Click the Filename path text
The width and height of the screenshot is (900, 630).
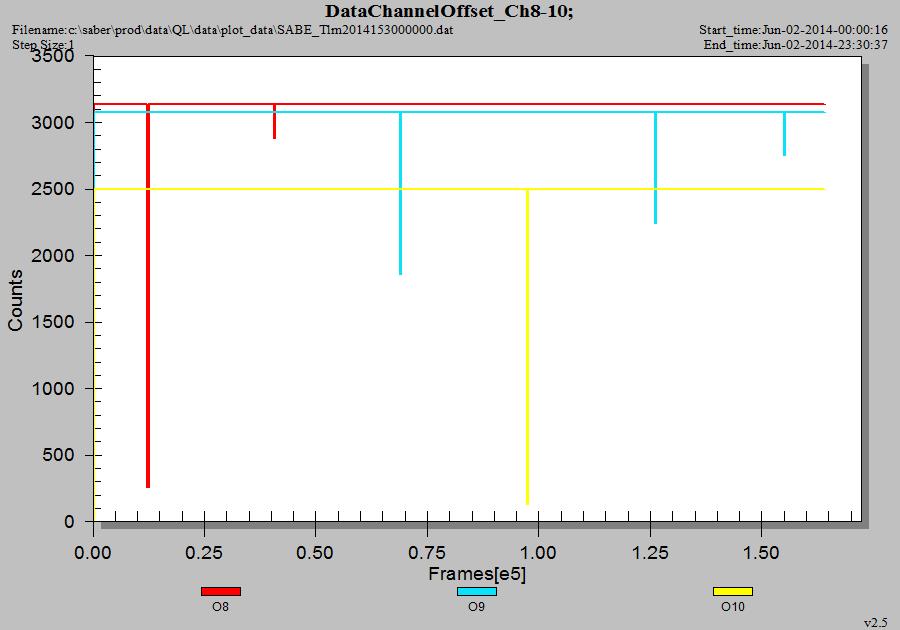(232, 30)
